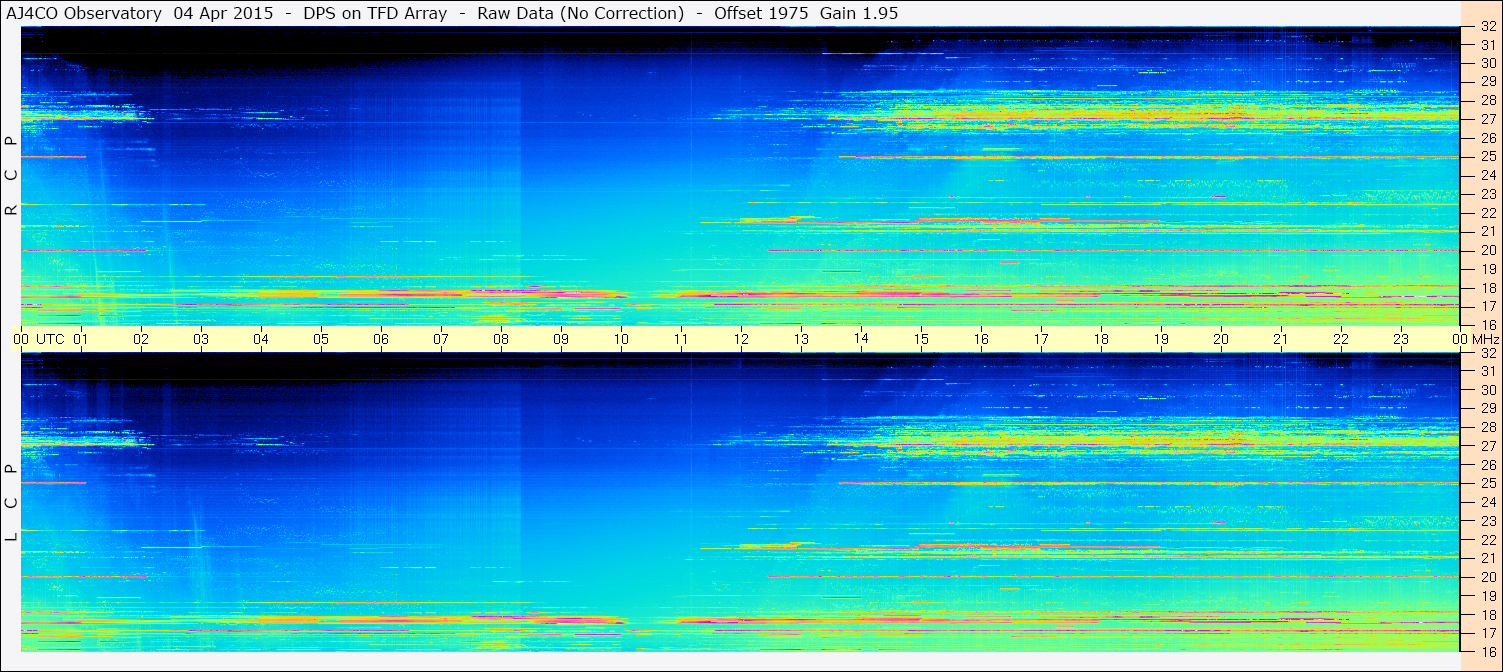Select the 'Offset 1975' value in header
The width and height of the screenshot is (1503, 672).
[x=761, y=13]
